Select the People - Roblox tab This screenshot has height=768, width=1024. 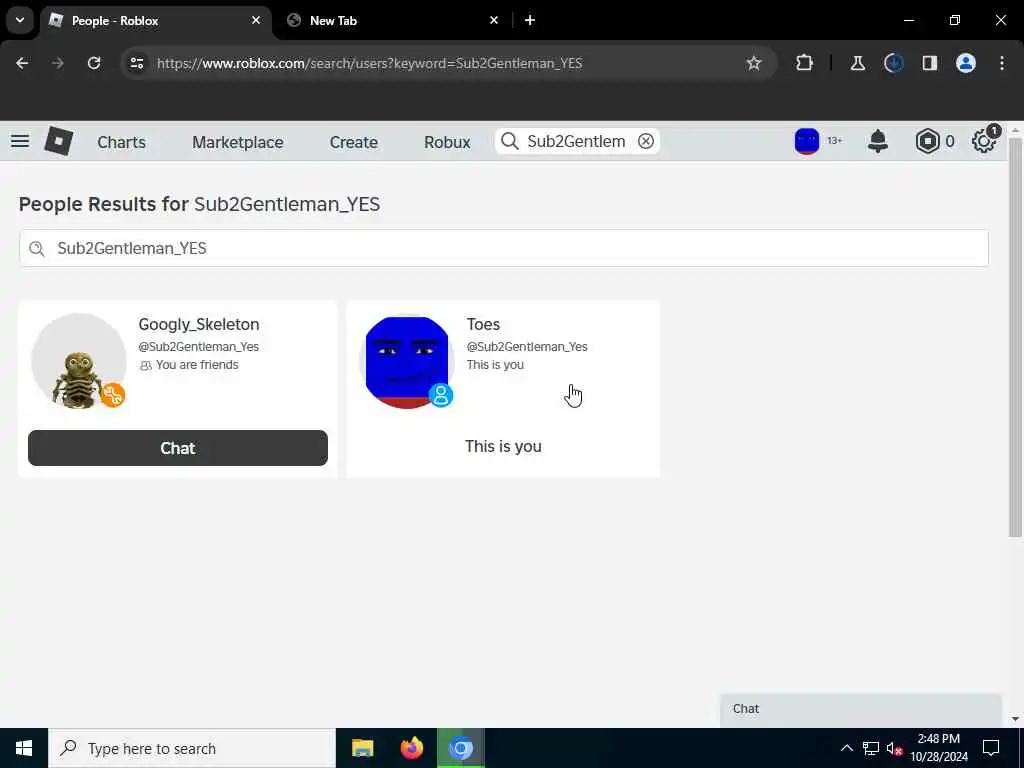point(155,20)
